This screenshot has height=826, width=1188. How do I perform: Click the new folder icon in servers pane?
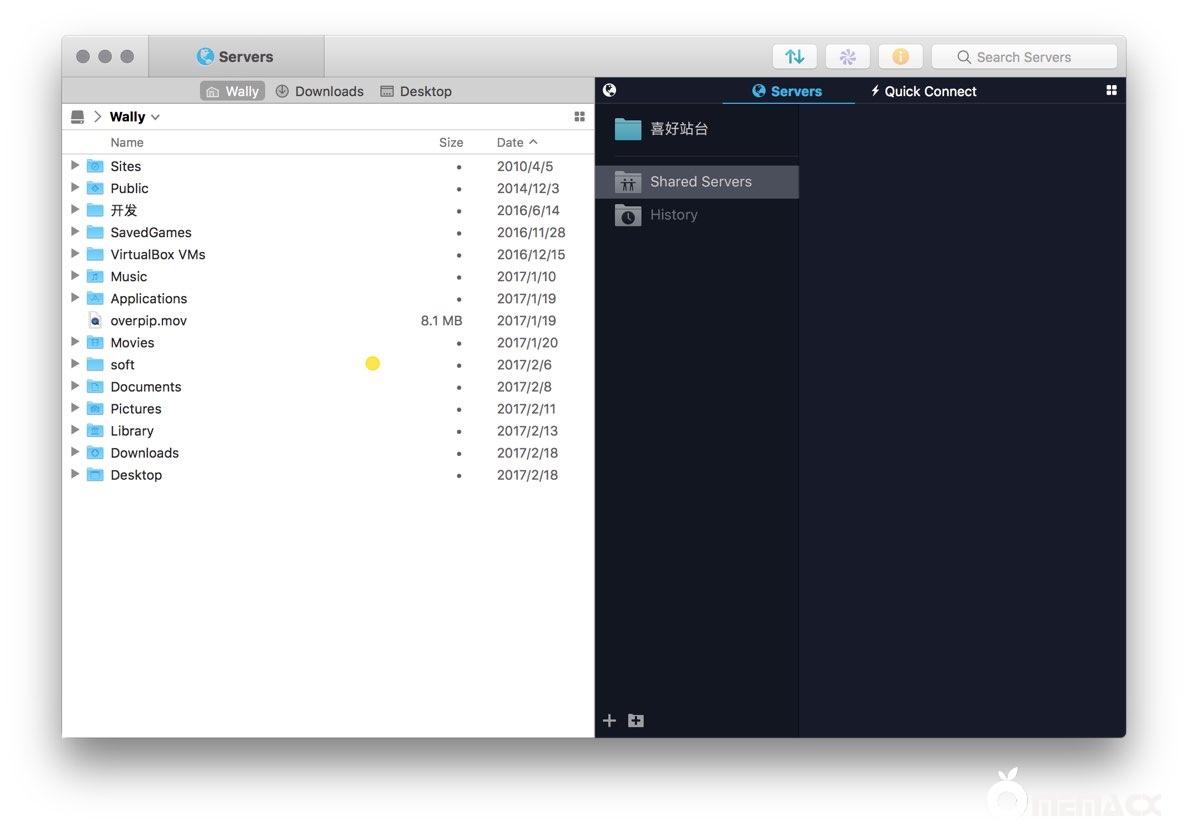tap(636, 720)
